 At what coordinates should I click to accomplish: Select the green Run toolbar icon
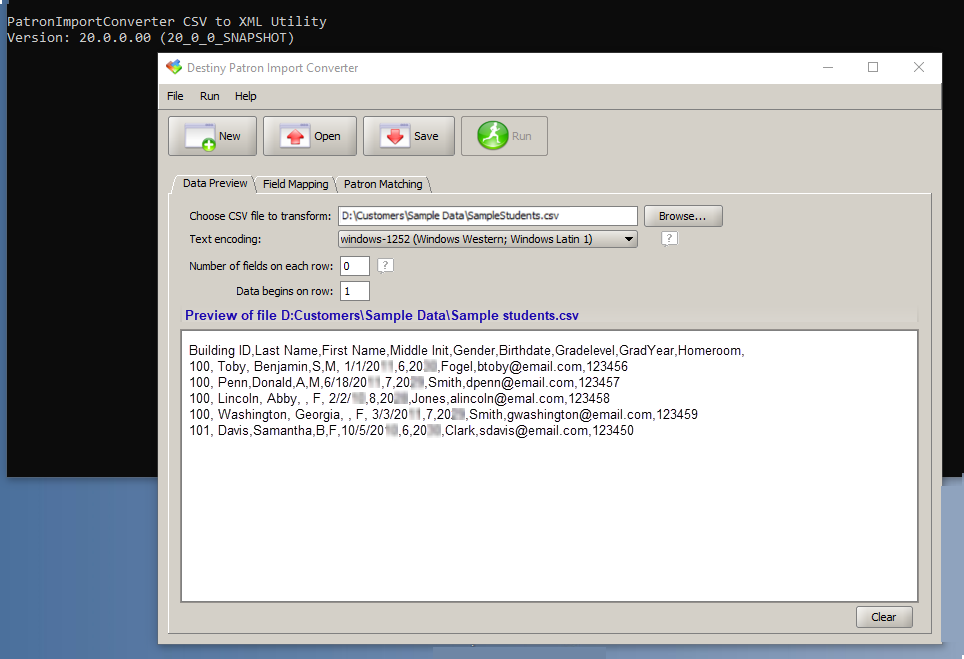(491, 135)
